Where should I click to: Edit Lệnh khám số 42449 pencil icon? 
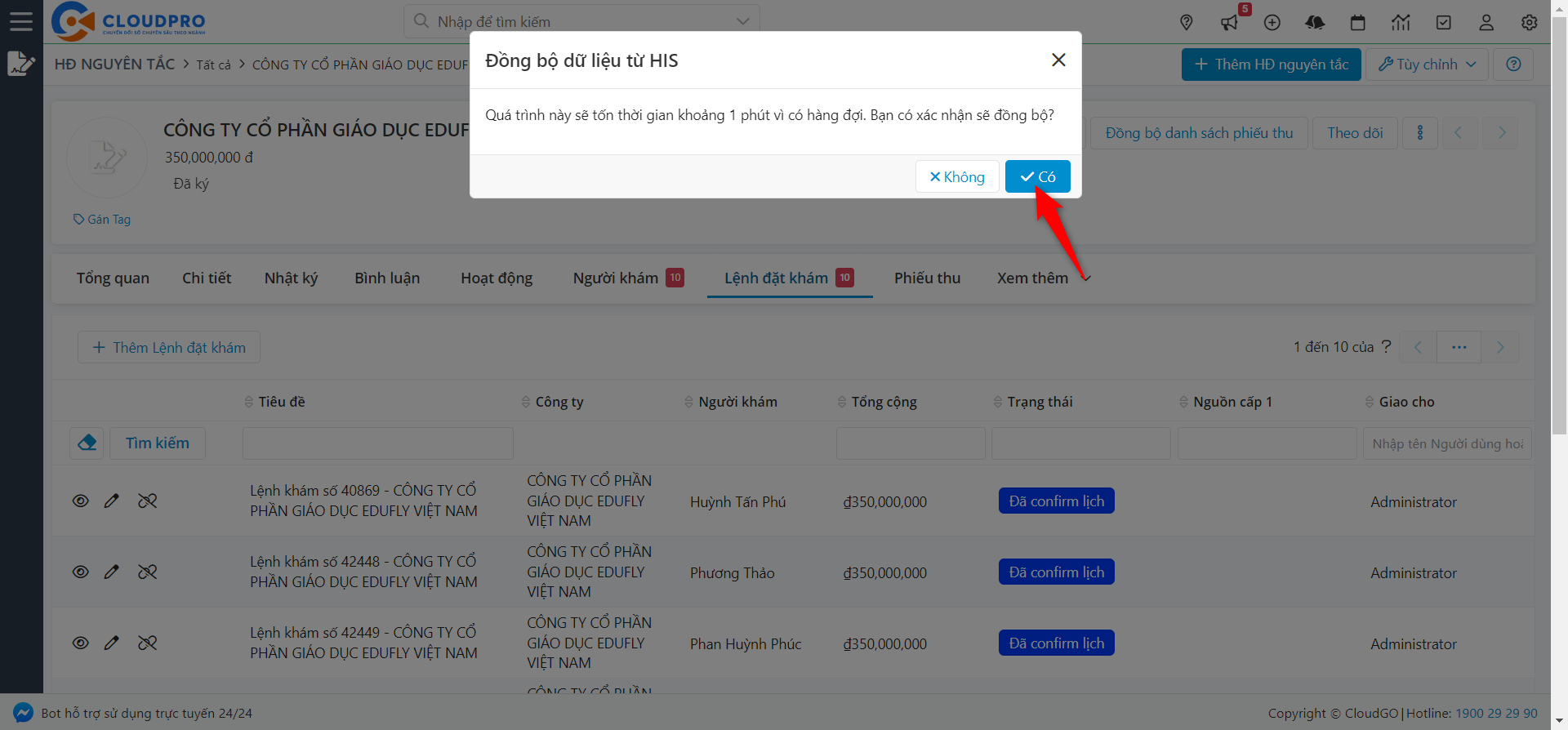coord(112,643)
